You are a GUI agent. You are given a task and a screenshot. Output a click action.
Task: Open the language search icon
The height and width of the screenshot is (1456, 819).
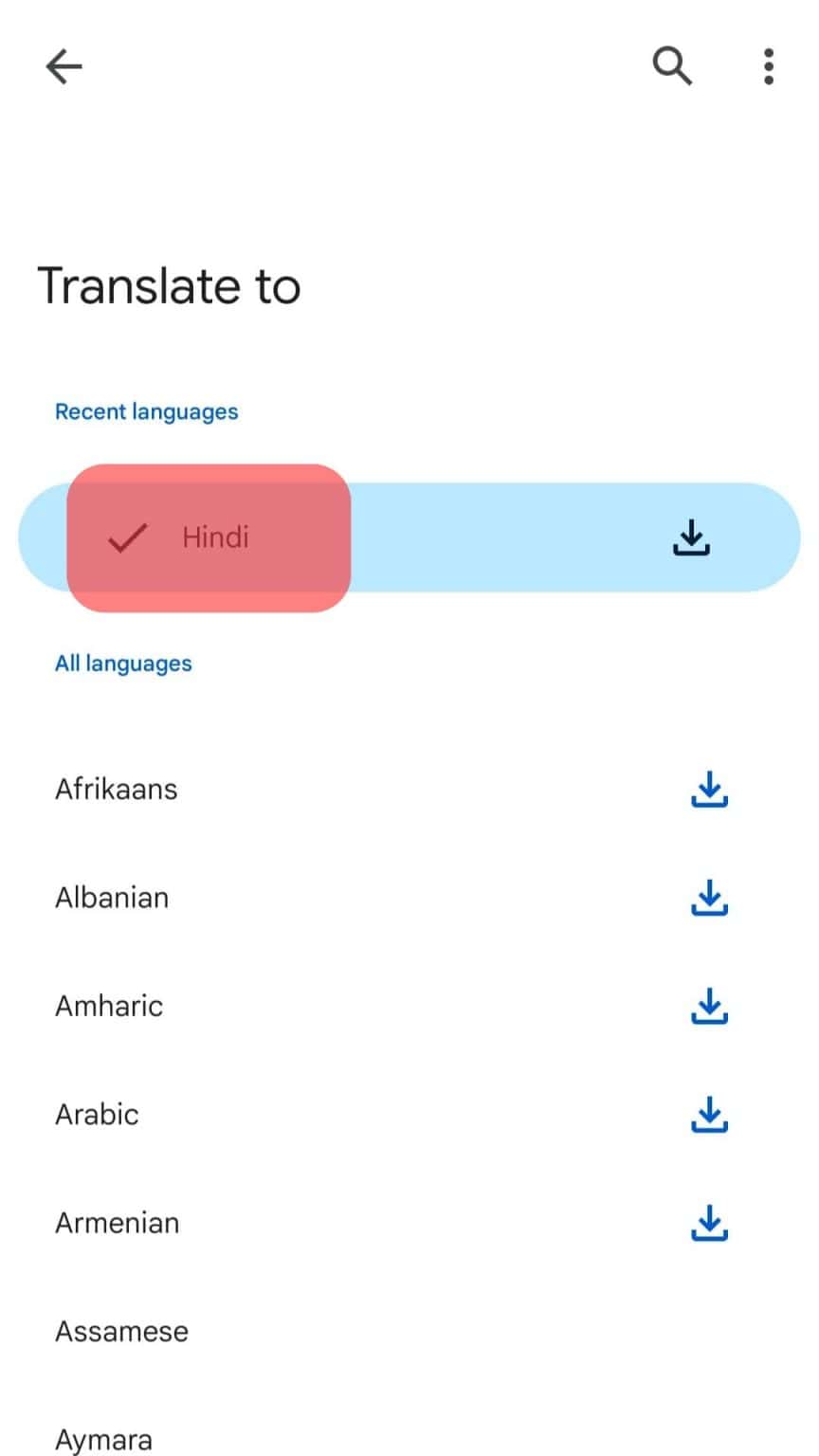(x=671, y=66)
